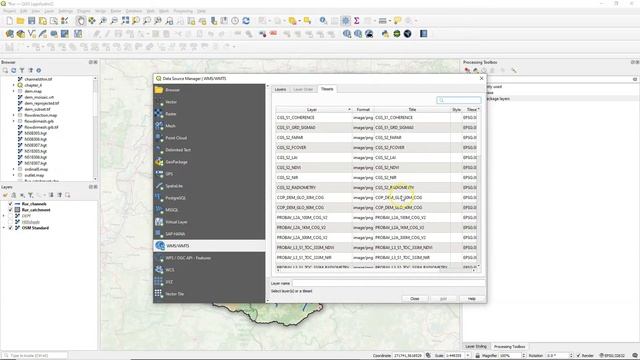Image resolution: width=640 pixels, height=360 pixels.
Task: Refresh the Browser panel
Action: click(13, 70)
